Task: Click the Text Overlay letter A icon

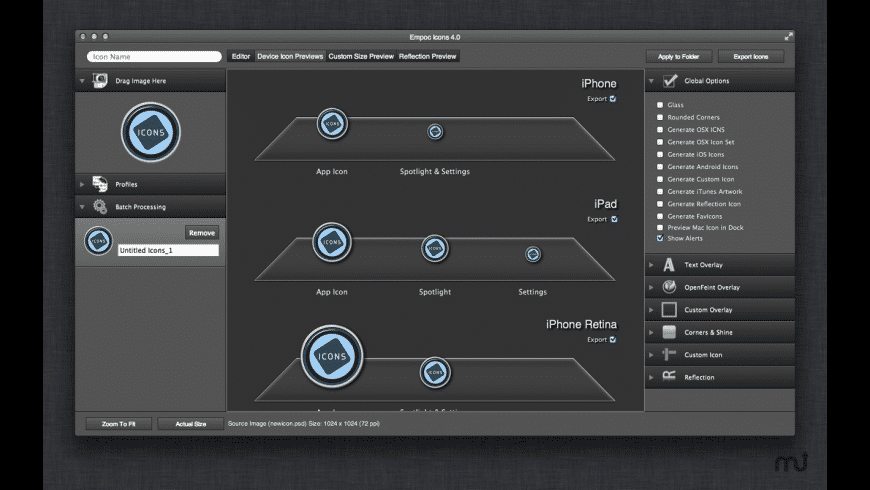Action: click(669, 265)
